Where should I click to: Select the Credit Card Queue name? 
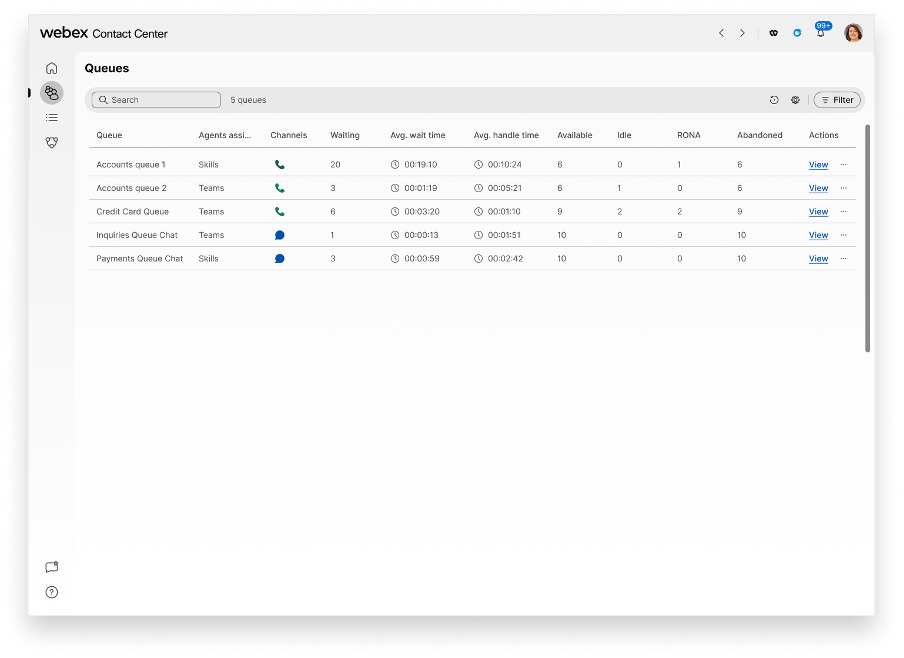(x=133, y=212)
